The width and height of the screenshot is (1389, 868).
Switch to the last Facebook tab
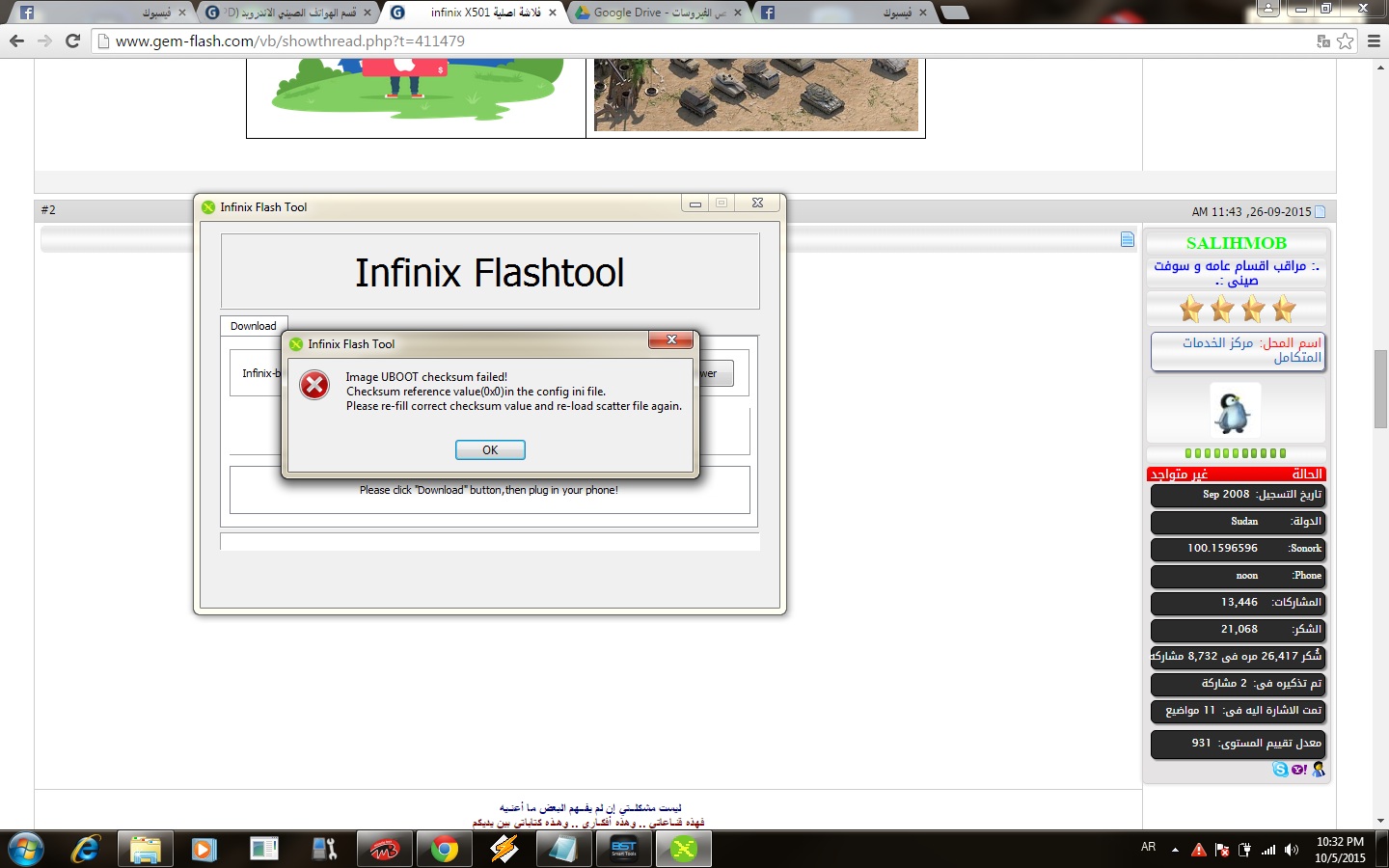pyautogui.click(x=842, y=13)
